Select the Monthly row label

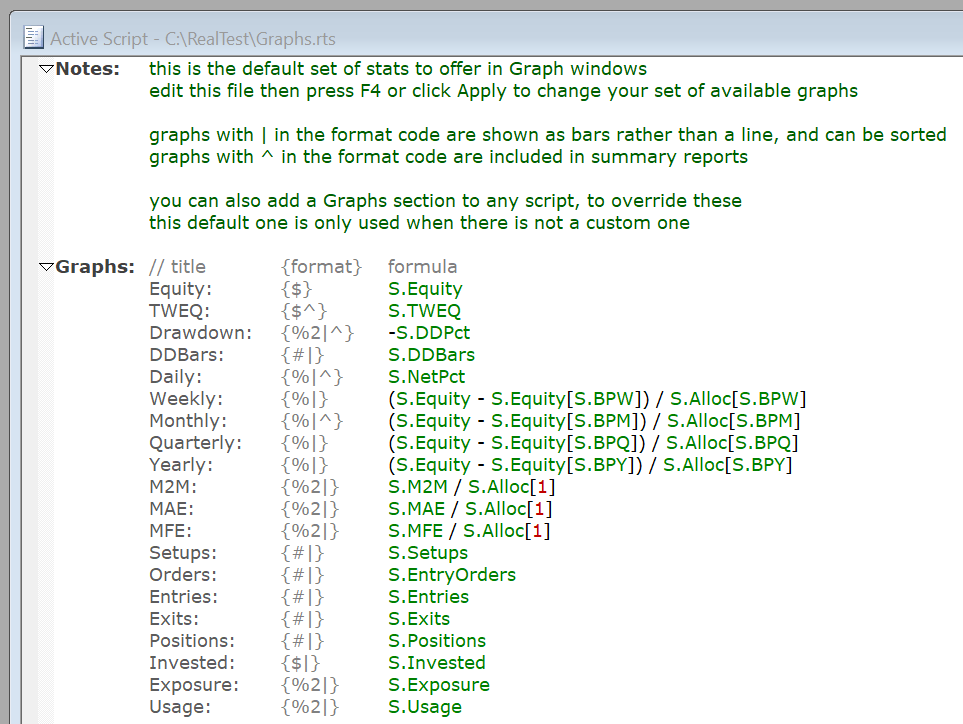(188, 421)
